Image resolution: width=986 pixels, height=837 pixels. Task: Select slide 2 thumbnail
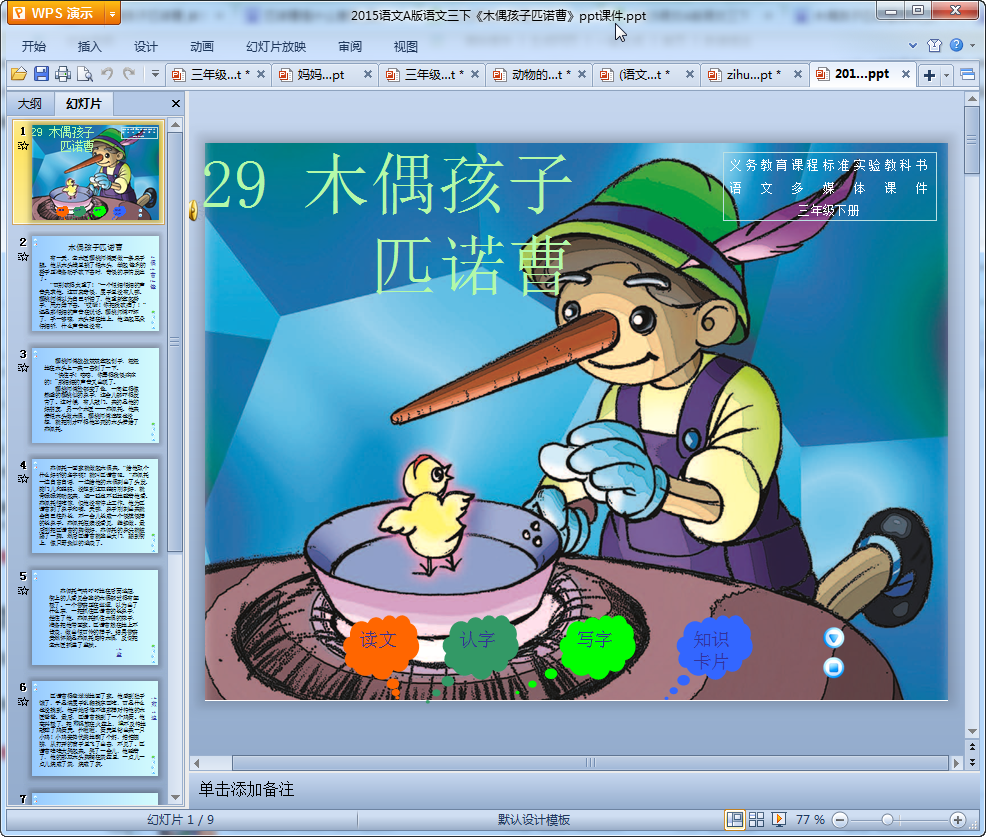[x=95, y=284]
